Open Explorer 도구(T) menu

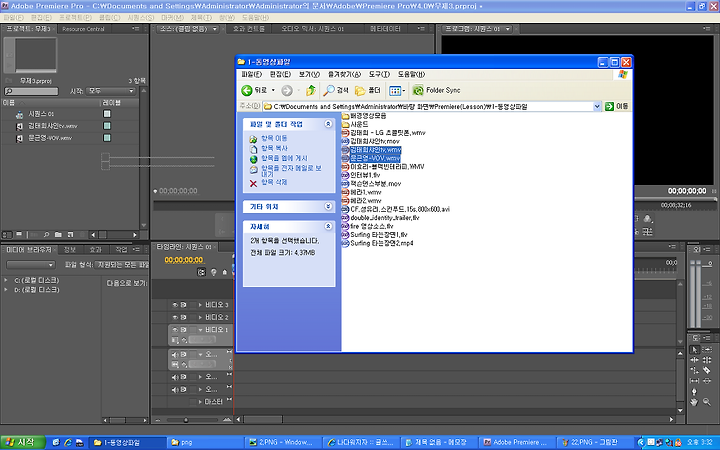379,74
